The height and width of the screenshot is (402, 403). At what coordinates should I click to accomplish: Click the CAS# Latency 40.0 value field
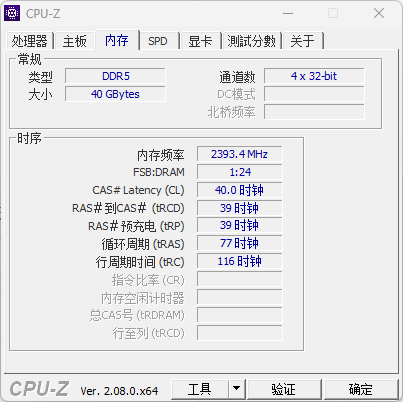coord(239,190)
